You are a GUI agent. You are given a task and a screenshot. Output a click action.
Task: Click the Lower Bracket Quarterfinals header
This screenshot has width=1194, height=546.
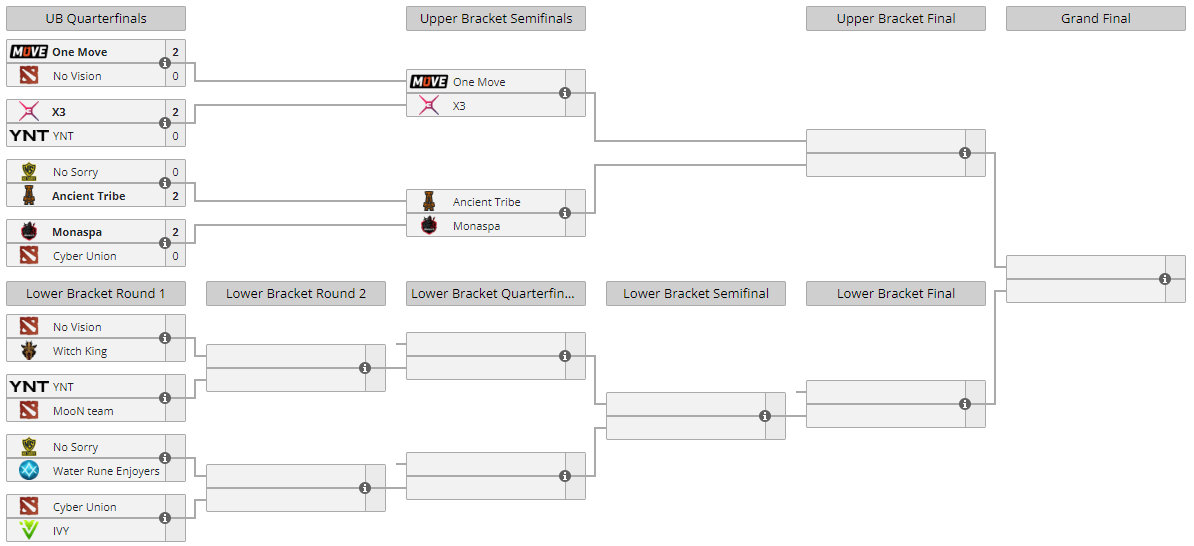click(x=496, y=294)
